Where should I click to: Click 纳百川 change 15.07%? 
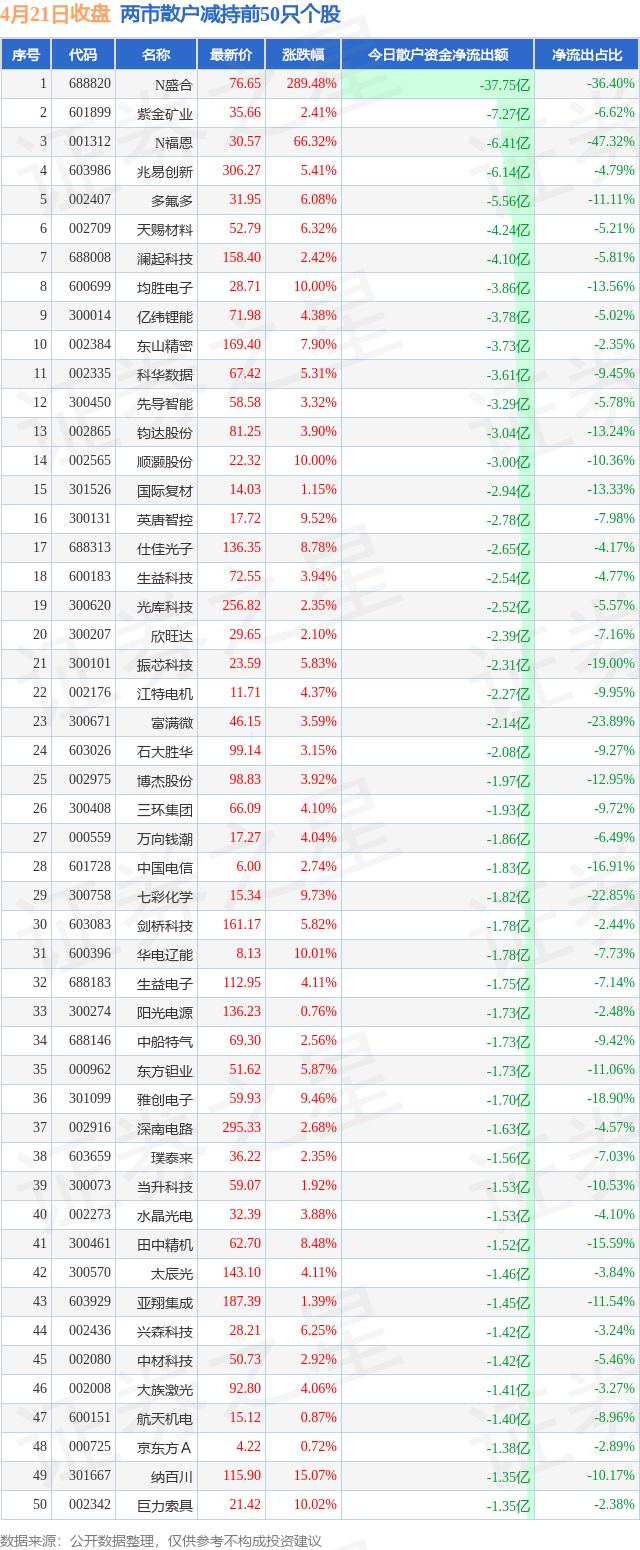(317, 1476)
